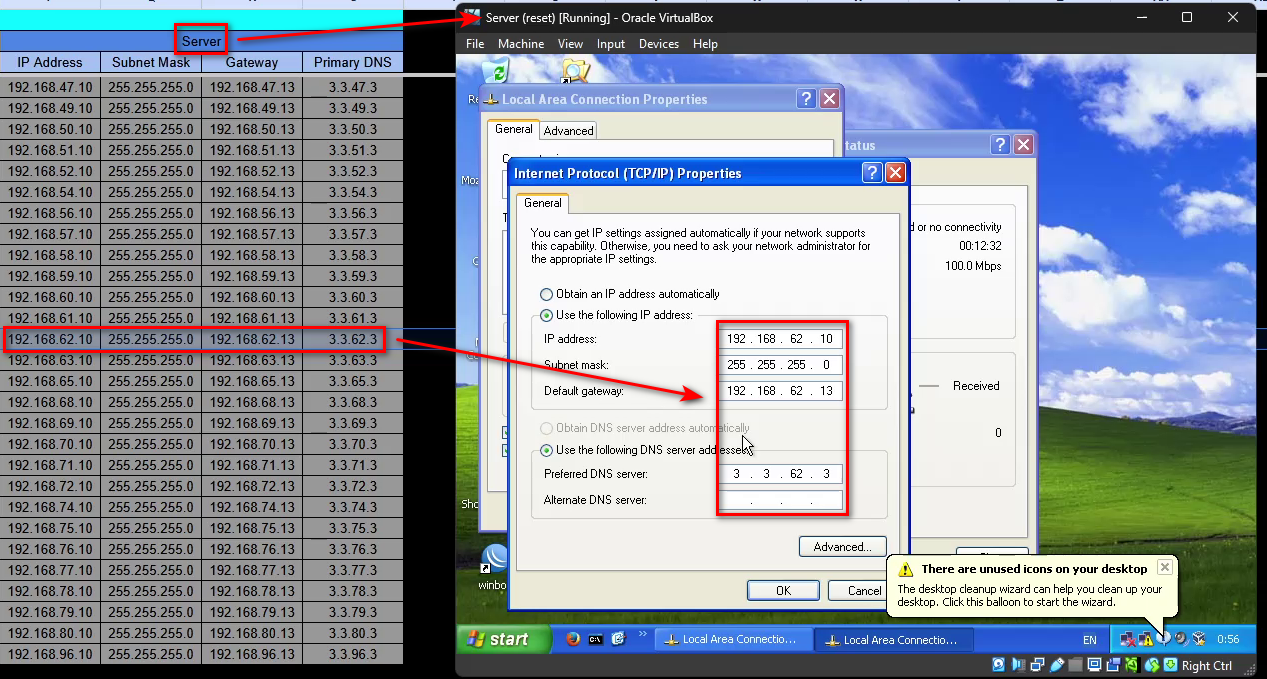Click the green CPU status icon in VirtualBox
1267x679 pixels.
(1132, 665)
